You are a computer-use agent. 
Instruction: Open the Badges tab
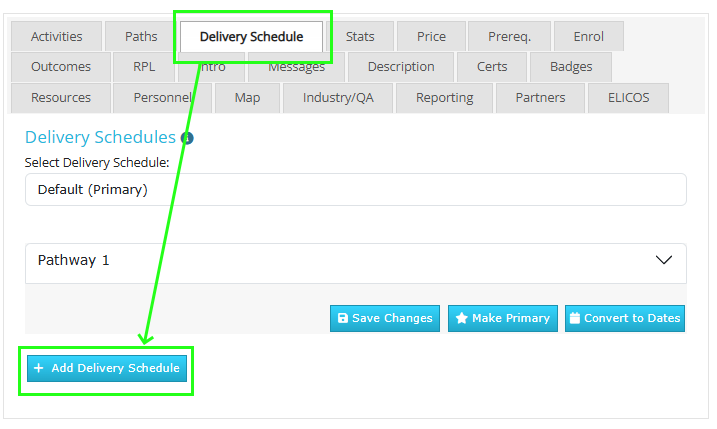pyautogui.click(x=570, y=67)
